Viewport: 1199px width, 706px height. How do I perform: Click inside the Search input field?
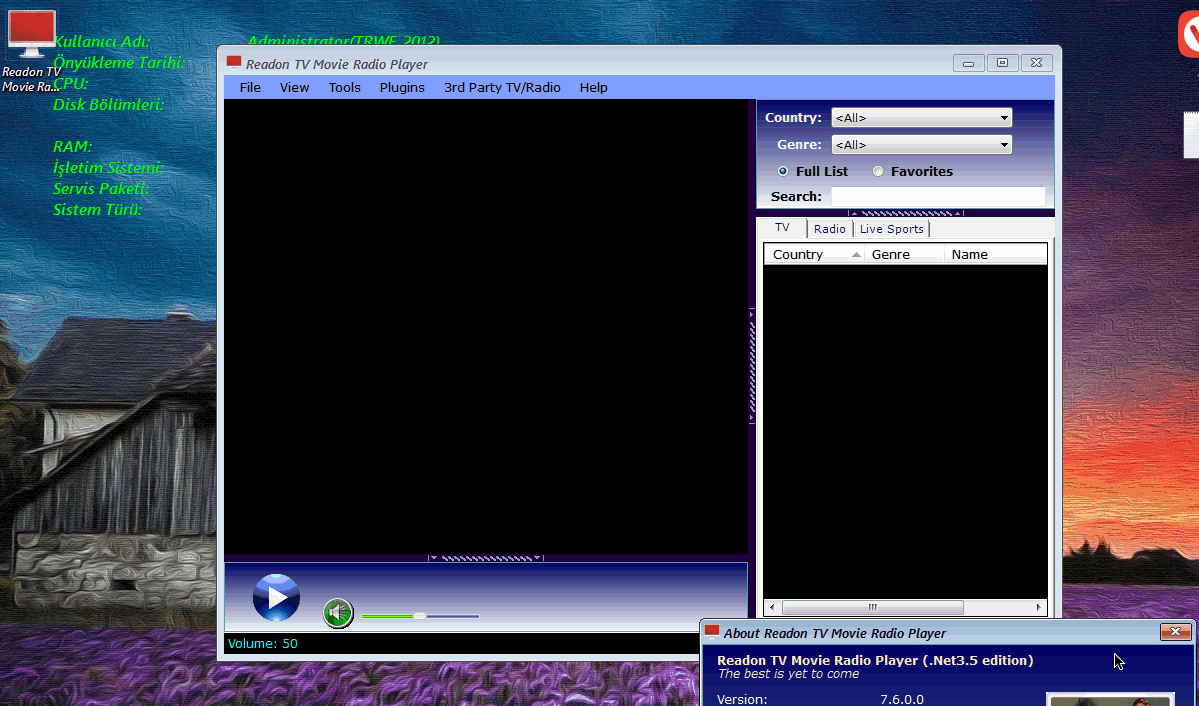(x=937, y=197)
